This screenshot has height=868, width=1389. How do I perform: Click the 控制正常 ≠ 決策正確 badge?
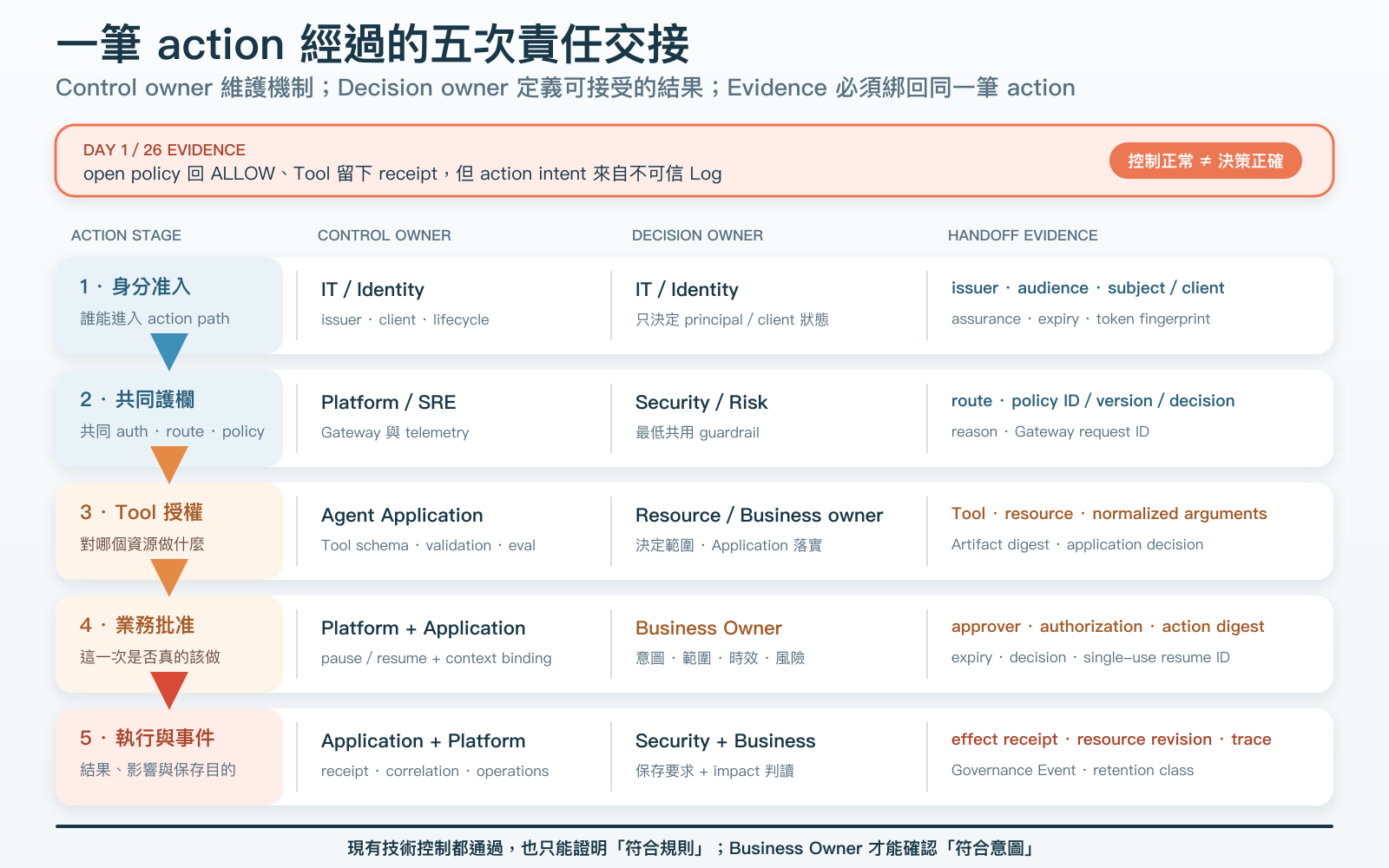1205,161
